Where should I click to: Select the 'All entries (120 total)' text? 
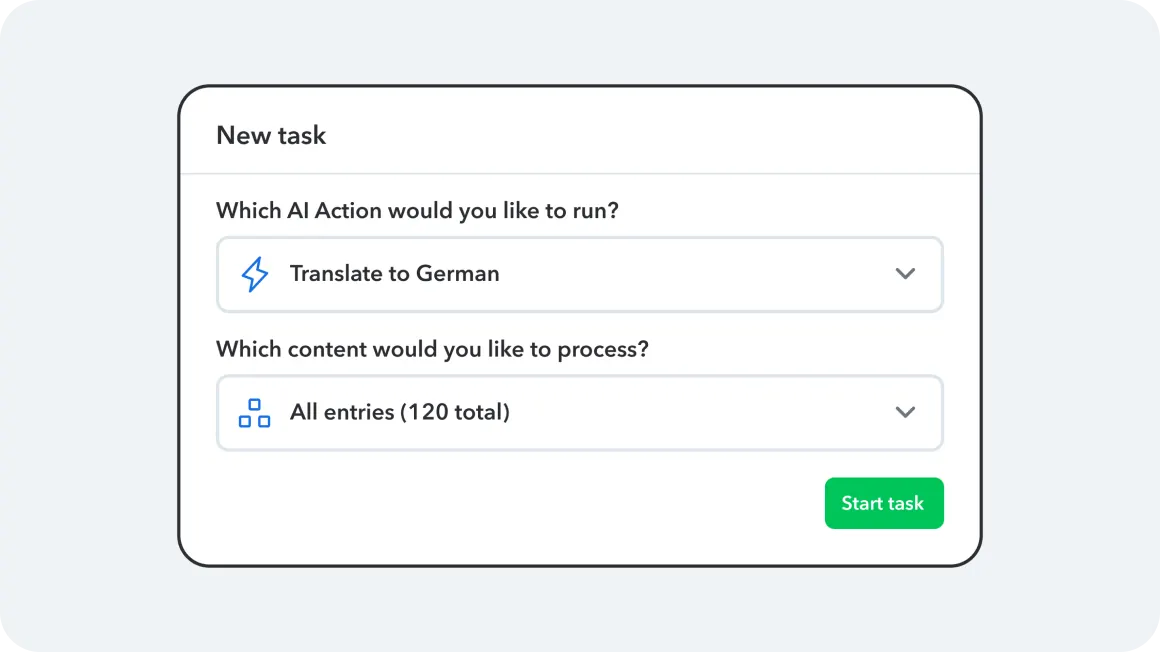[x=399, y=412]
